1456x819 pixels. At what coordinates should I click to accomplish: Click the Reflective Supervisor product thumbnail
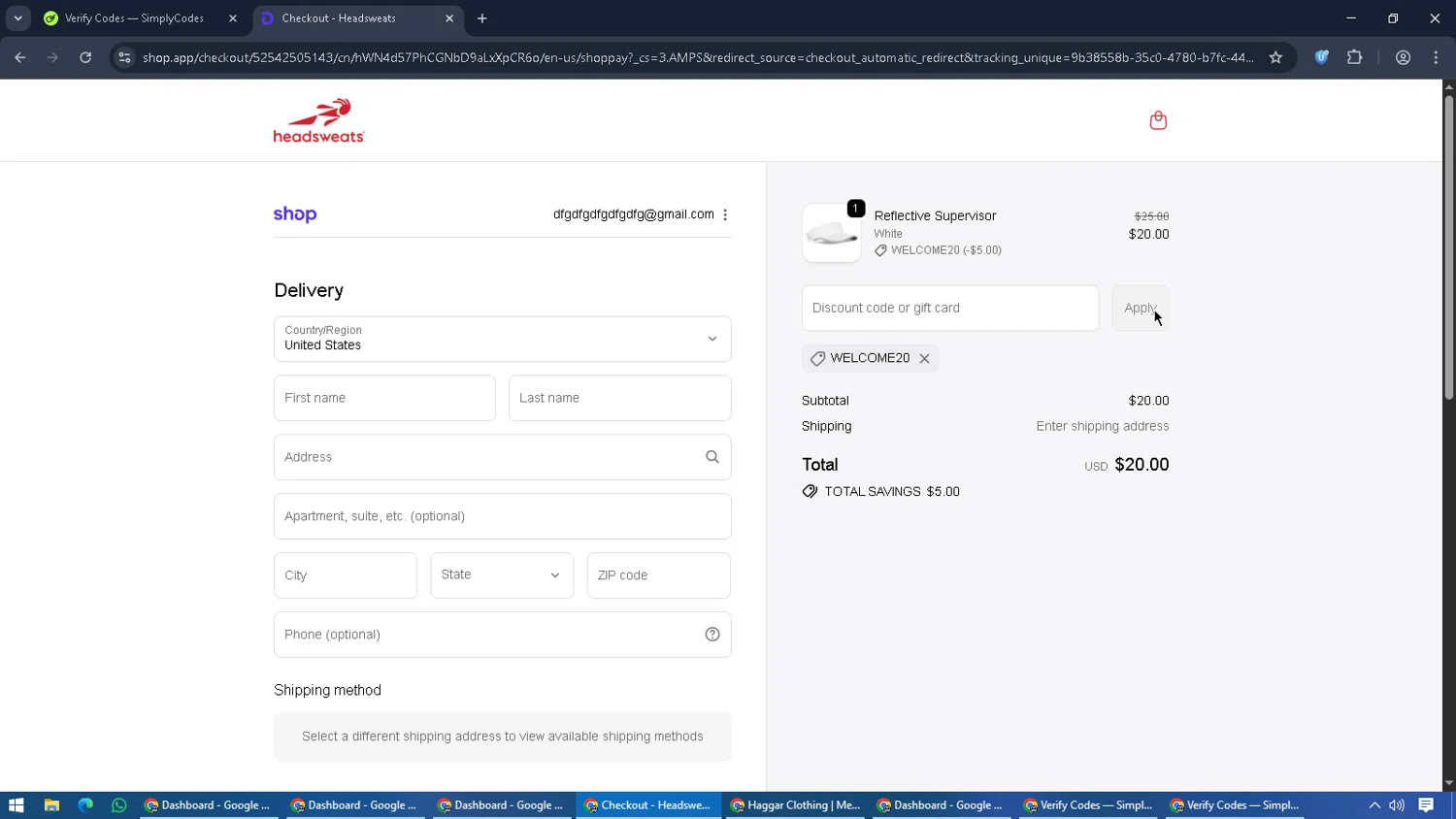pyautogui.click(x=831, y=233)
